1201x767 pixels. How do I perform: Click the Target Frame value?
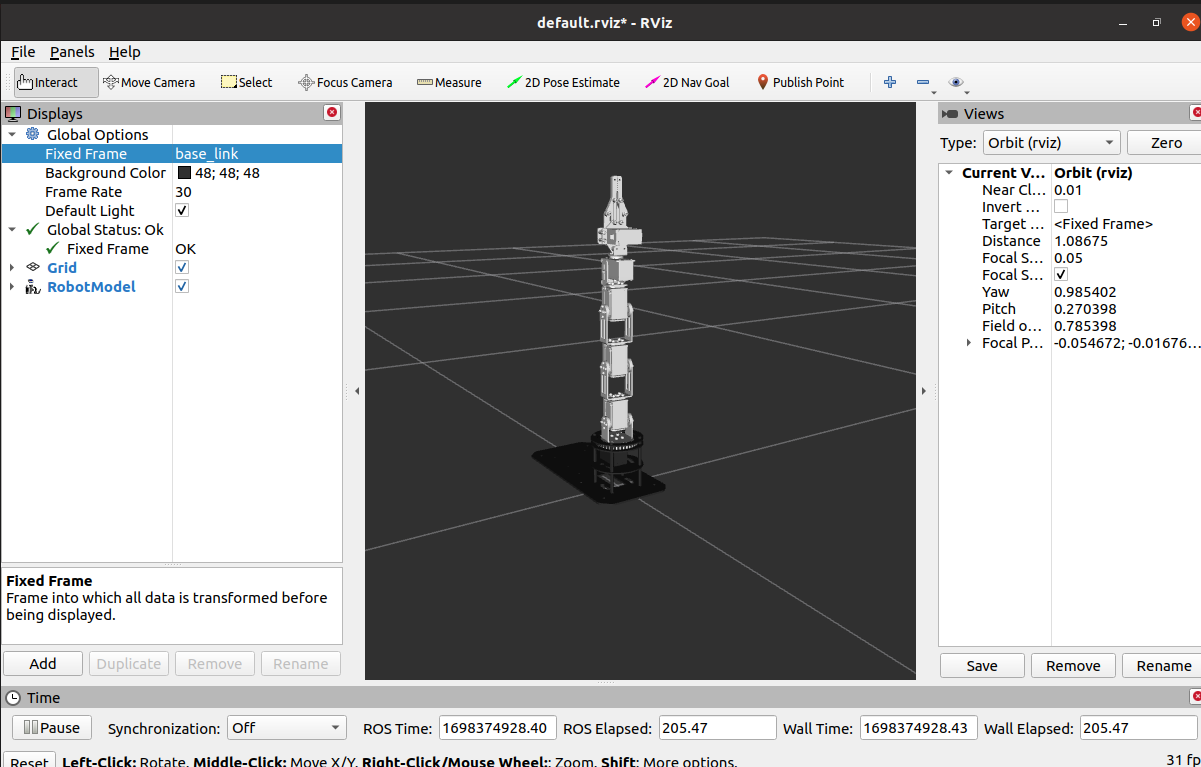click(x=1103, y=223)
